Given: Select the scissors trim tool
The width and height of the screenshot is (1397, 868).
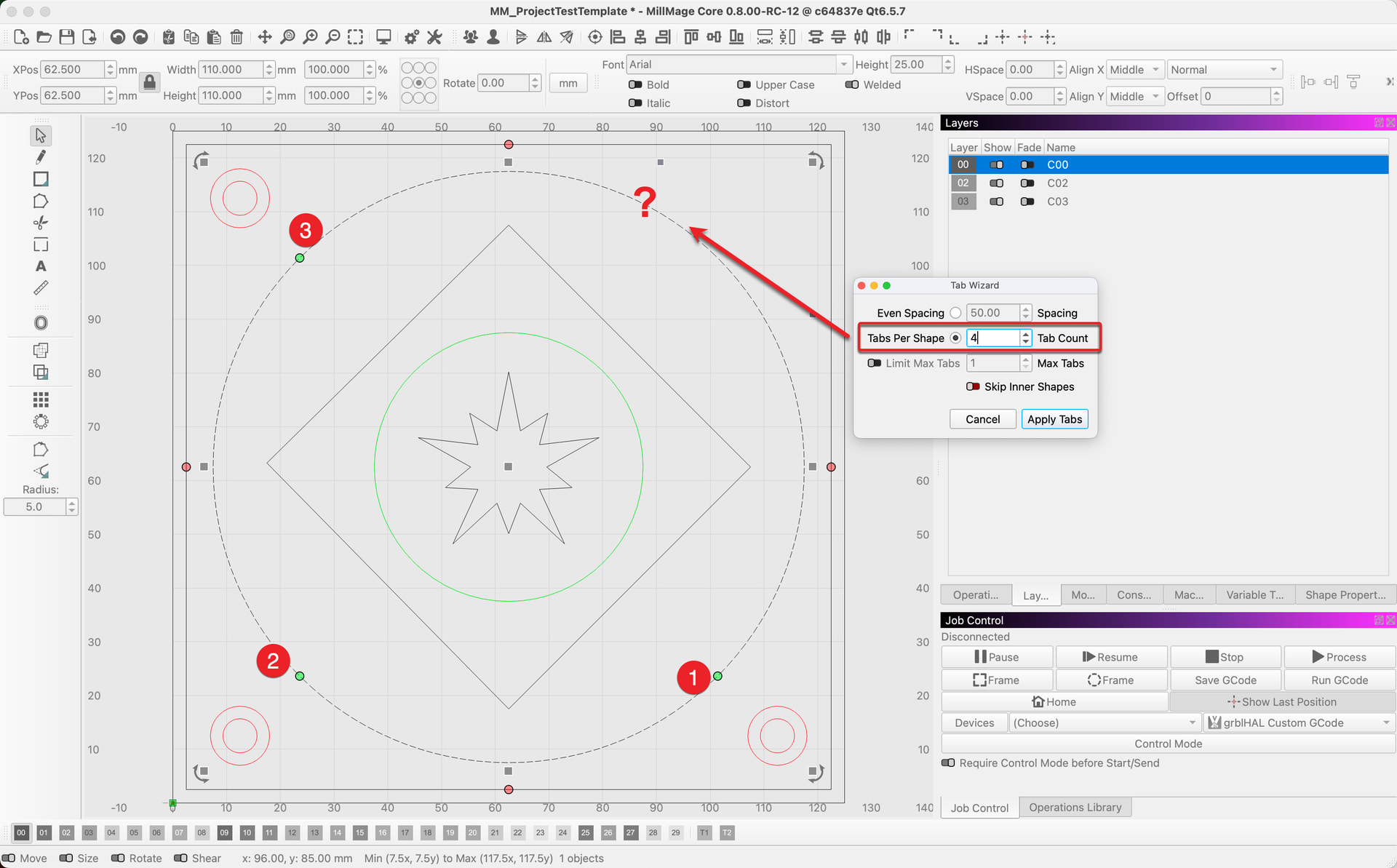Looking at the screenshot, I should click(41, 223).
